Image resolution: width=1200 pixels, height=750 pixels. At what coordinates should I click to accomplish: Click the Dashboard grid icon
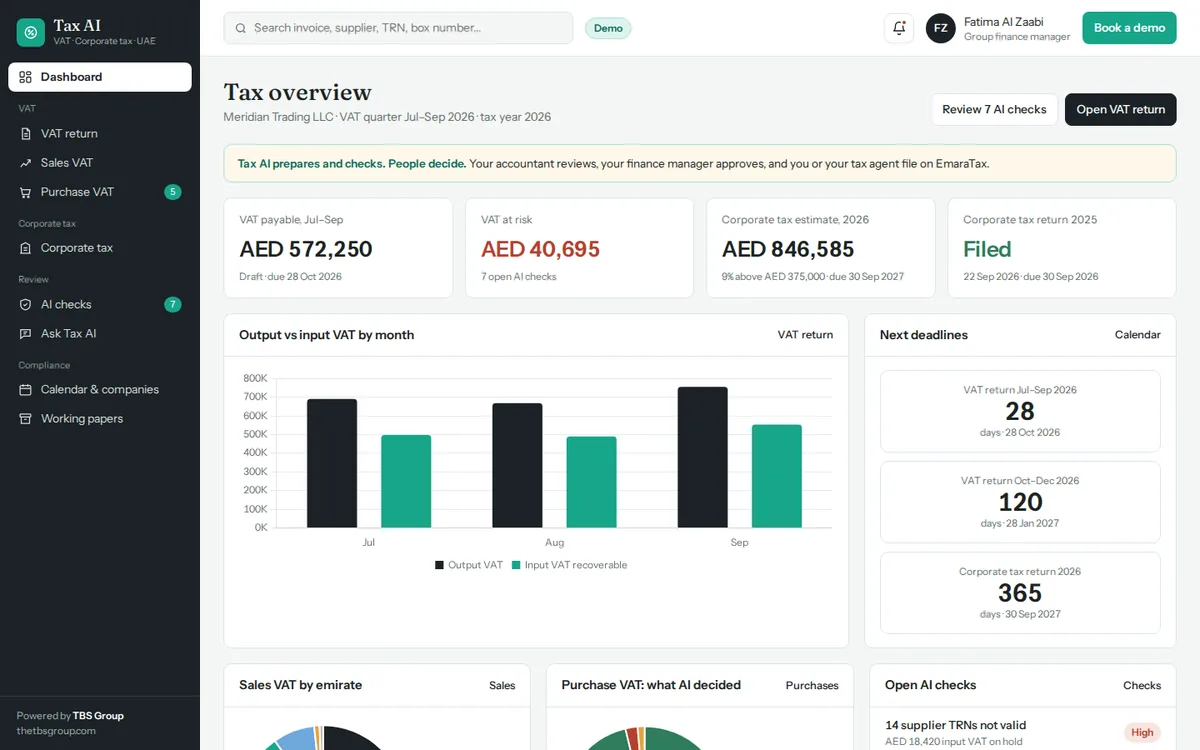coord(26,77)
